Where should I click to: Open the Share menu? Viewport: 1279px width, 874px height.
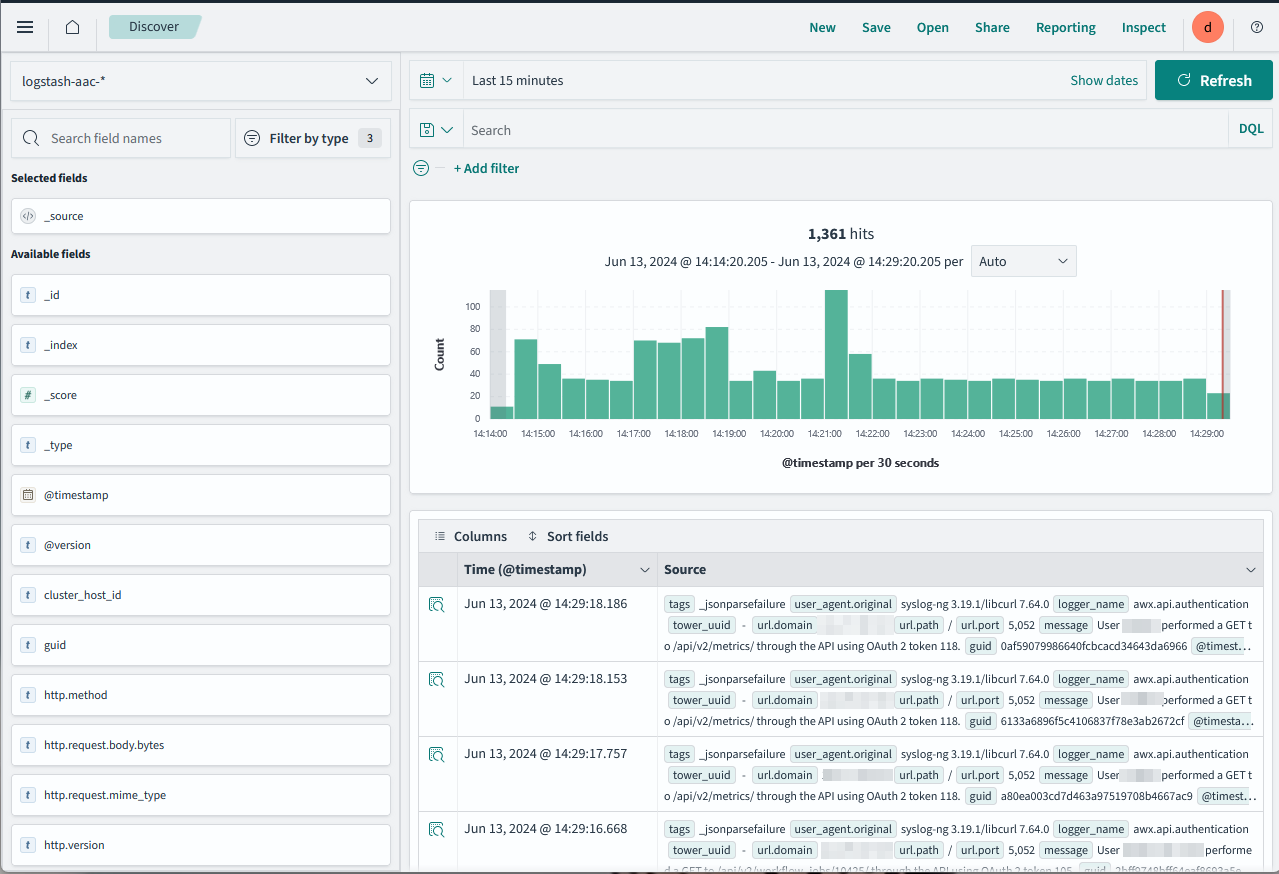(992, 27)
